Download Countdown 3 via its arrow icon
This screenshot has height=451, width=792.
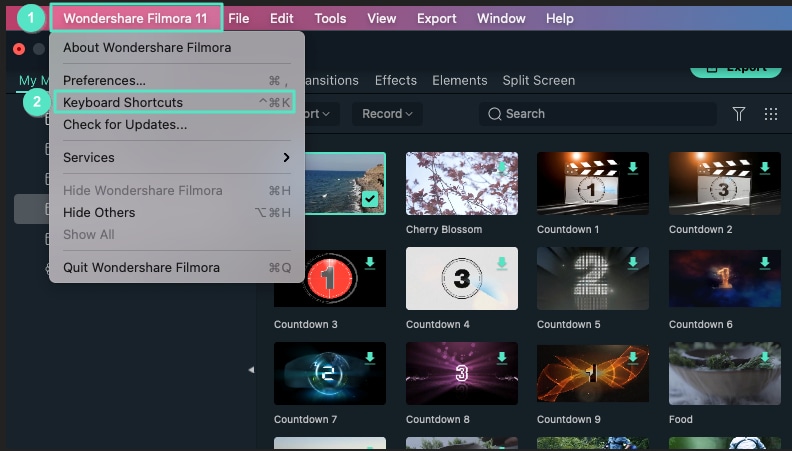click(x=370, y=263)
